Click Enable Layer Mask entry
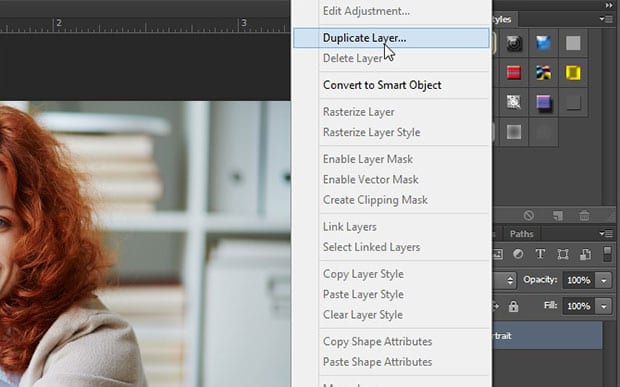620x387 pixels. 391,159
